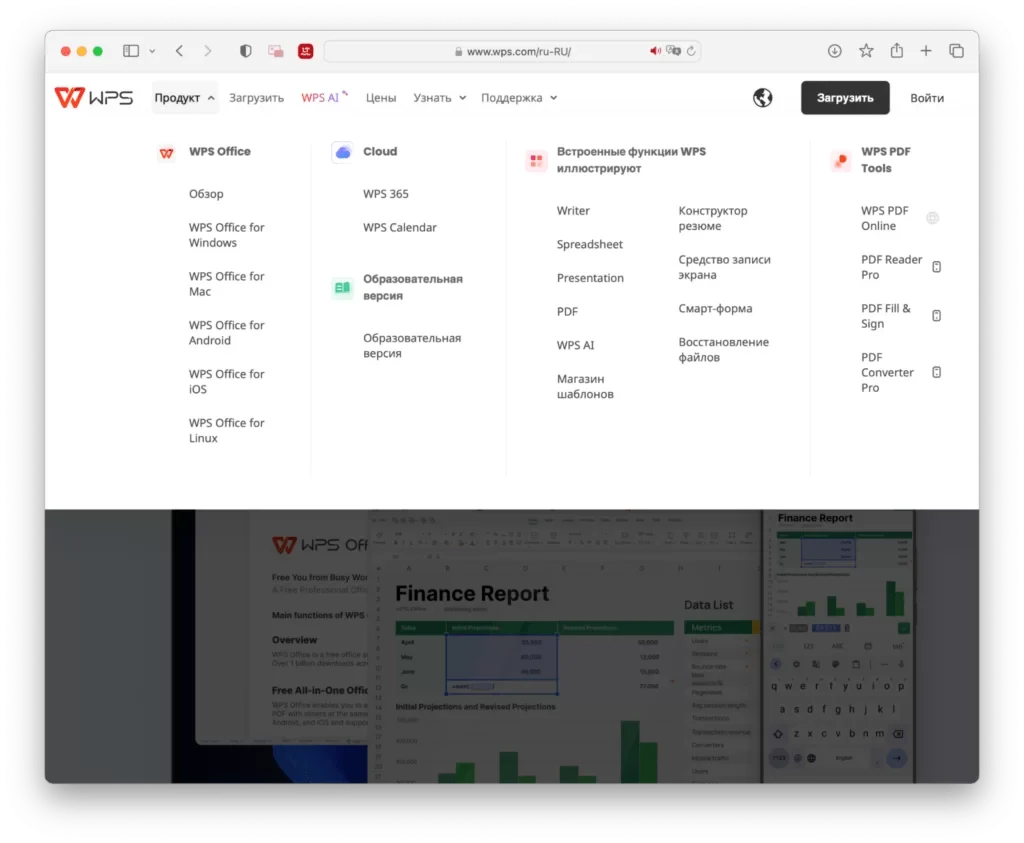Open WPS PDF Online link
This screenshot has width=1024, height=843.
point(884,218)
